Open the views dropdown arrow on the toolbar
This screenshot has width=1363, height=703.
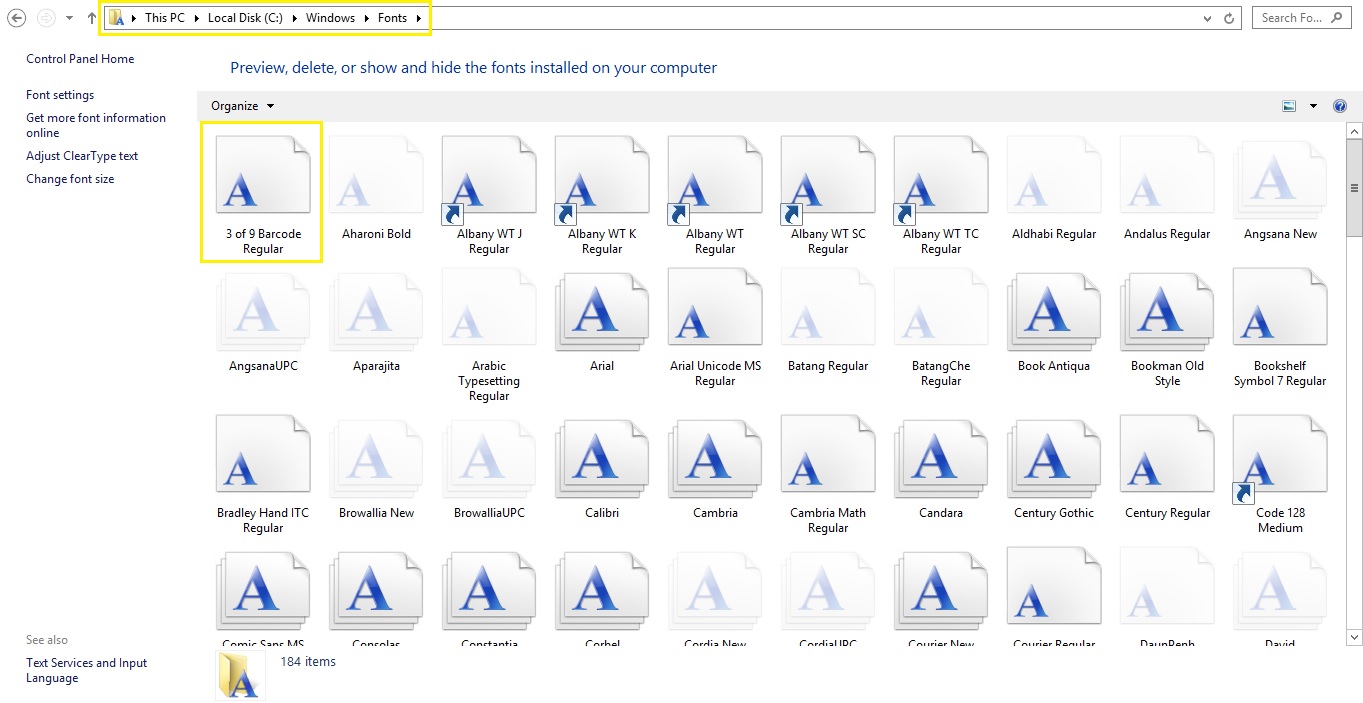pyautogui.click(x=1313, y=104)
